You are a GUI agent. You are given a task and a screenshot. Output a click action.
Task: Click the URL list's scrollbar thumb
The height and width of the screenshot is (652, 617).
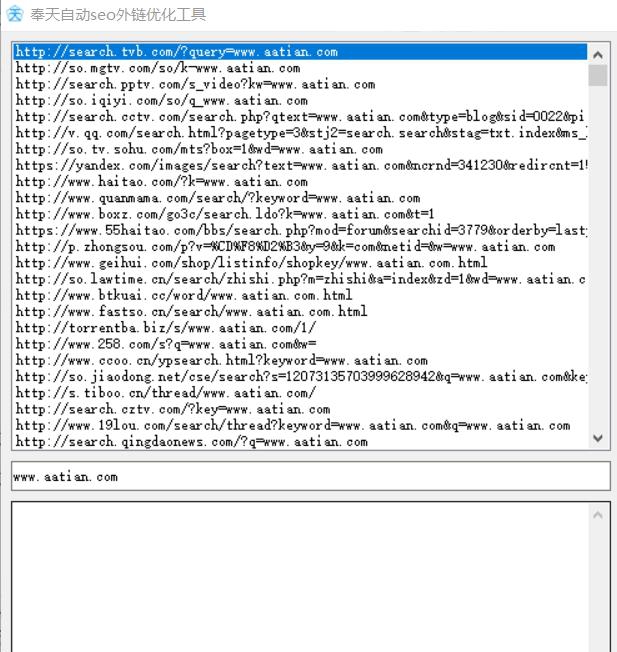(x=598, y=75)
